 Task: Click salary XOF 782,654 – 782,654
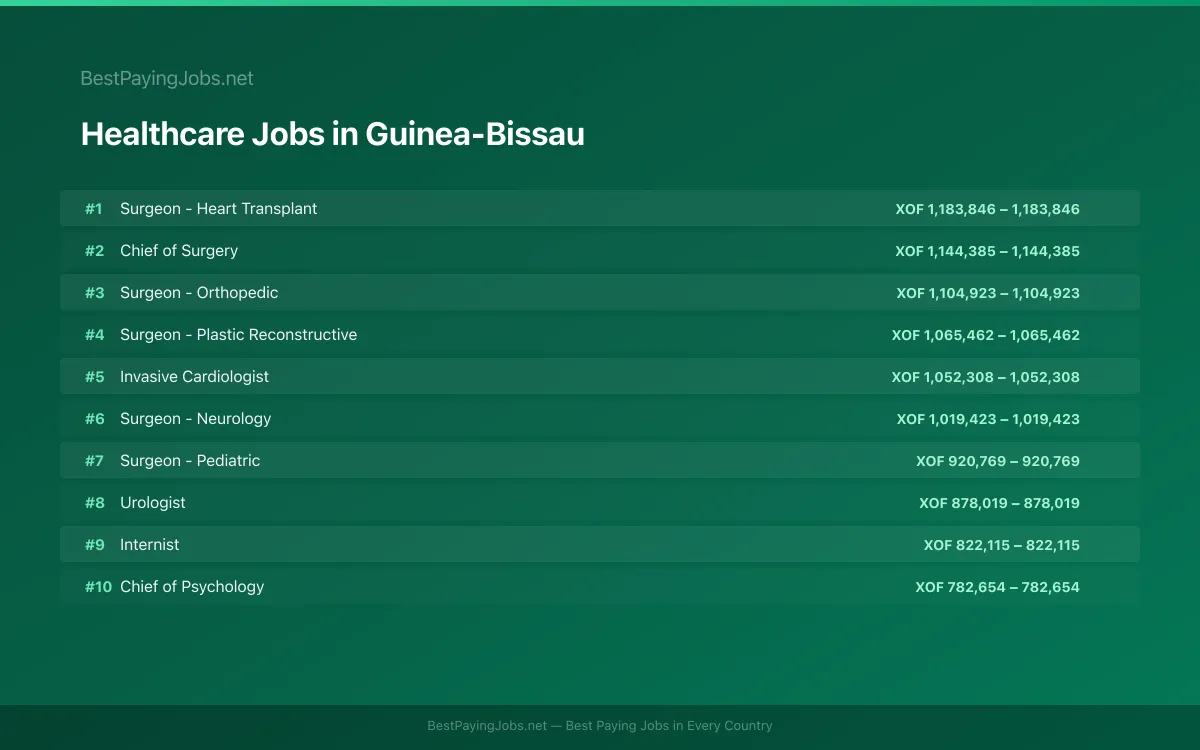coord(998,587)
